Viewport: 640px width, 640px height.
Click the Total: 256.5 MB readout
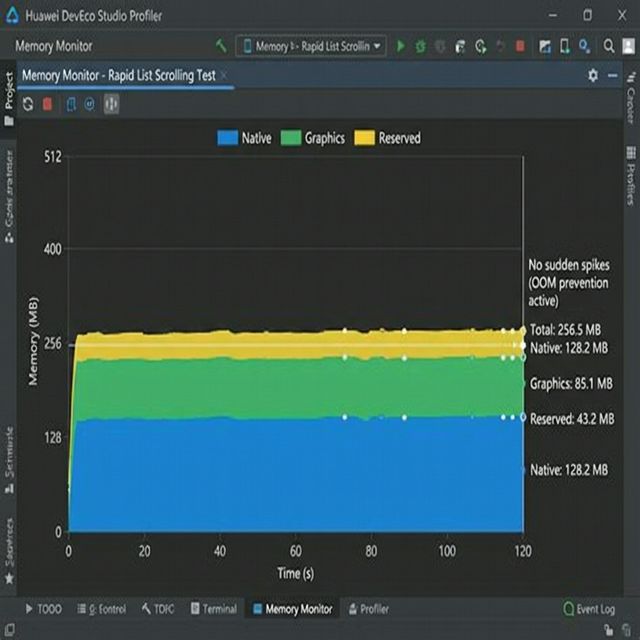pyautogui.click(x=565, y=329)
